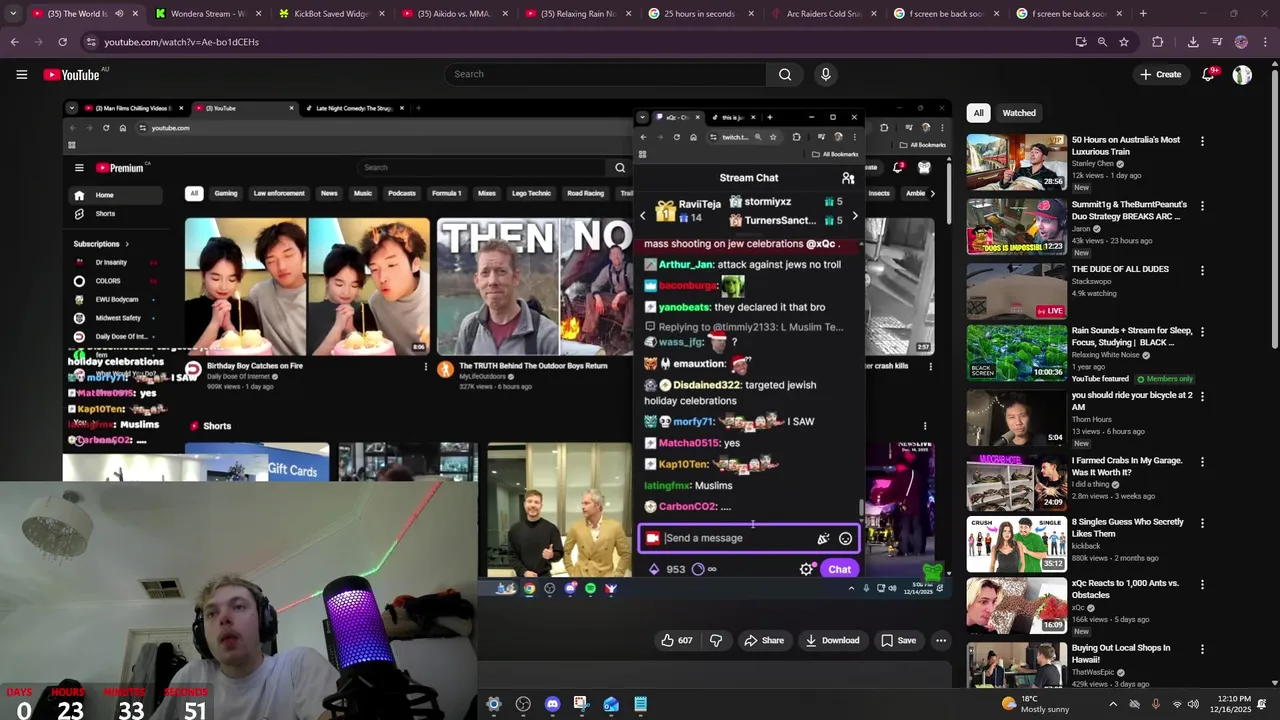Screen dimensions: 1280x720
Task: Like the video showing 607 likes
Action: click(x=677, y=640)
